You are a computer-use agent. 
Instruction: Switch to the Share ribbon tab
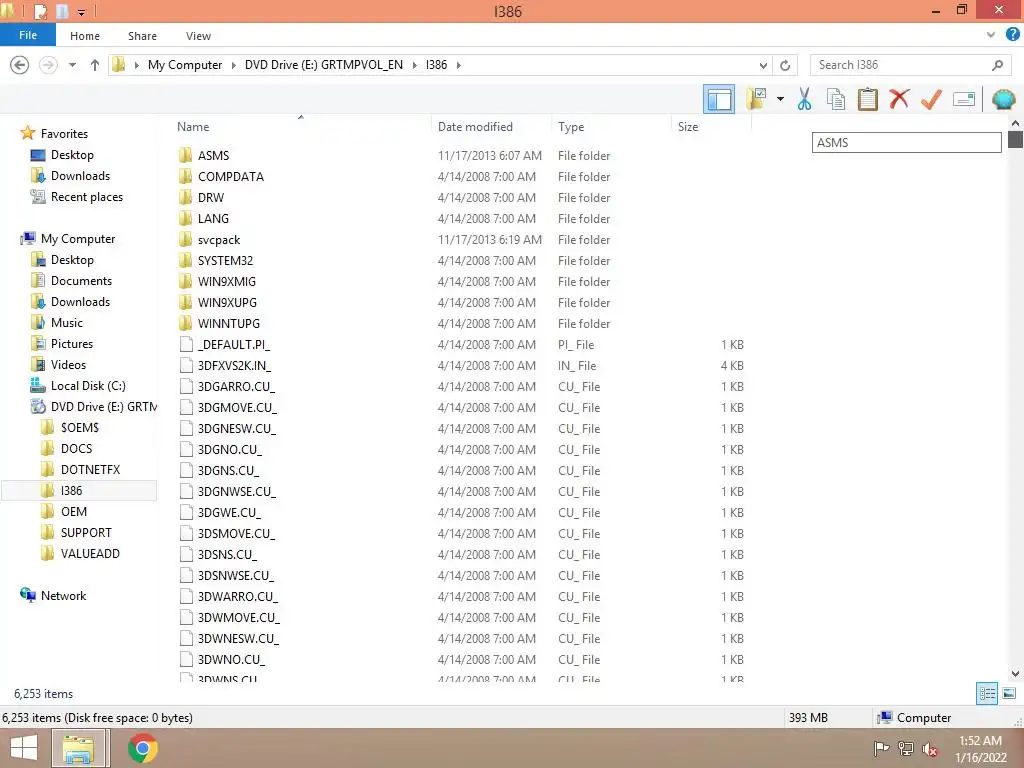pos(142,36)
